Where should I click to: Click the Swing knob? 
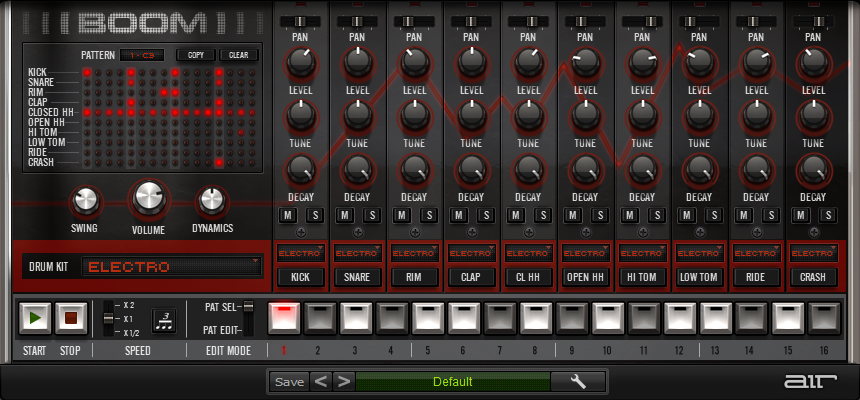tap(86, 200)
